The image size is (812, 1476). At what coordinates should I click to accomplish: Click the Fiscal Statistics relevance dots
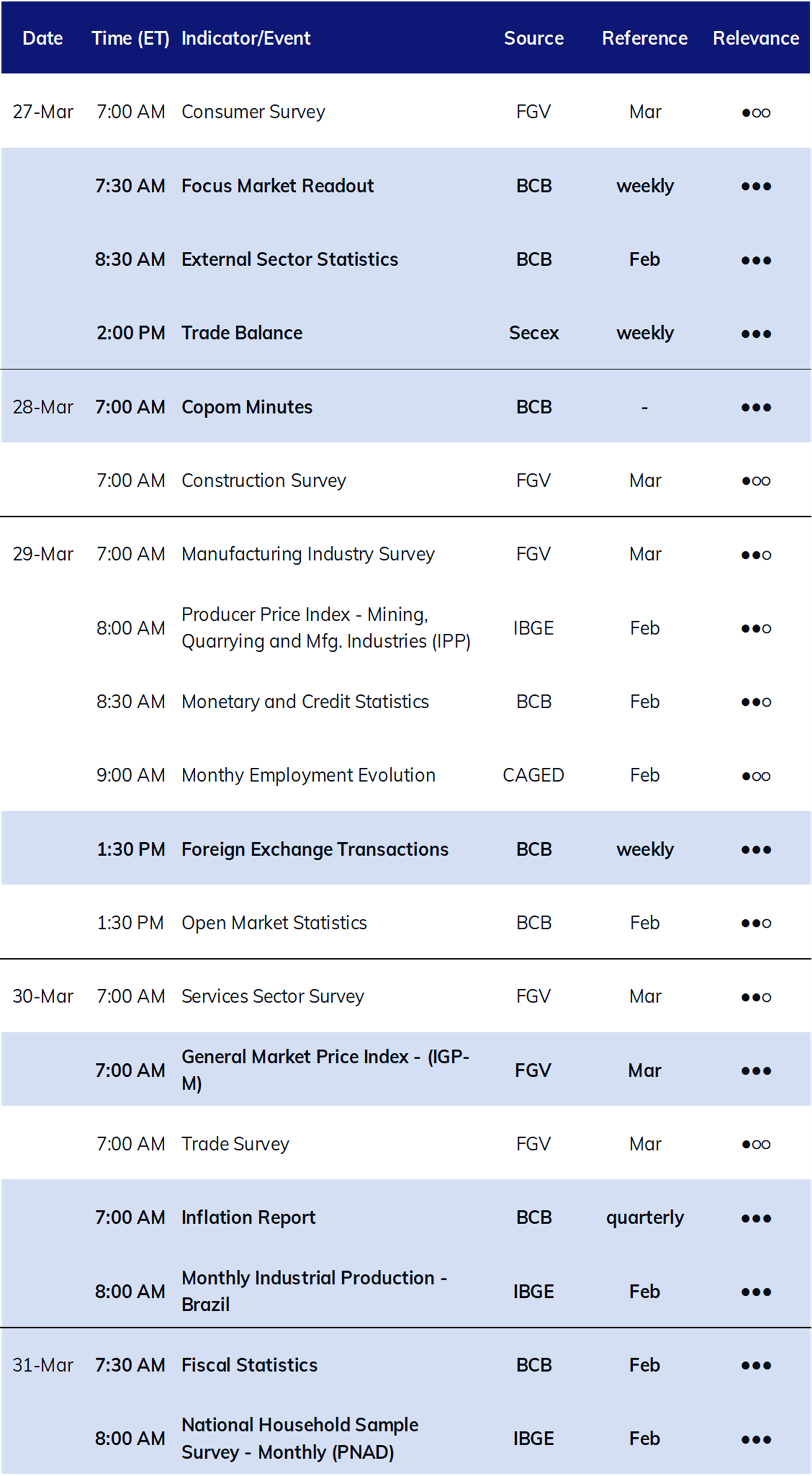[756, 1366]
